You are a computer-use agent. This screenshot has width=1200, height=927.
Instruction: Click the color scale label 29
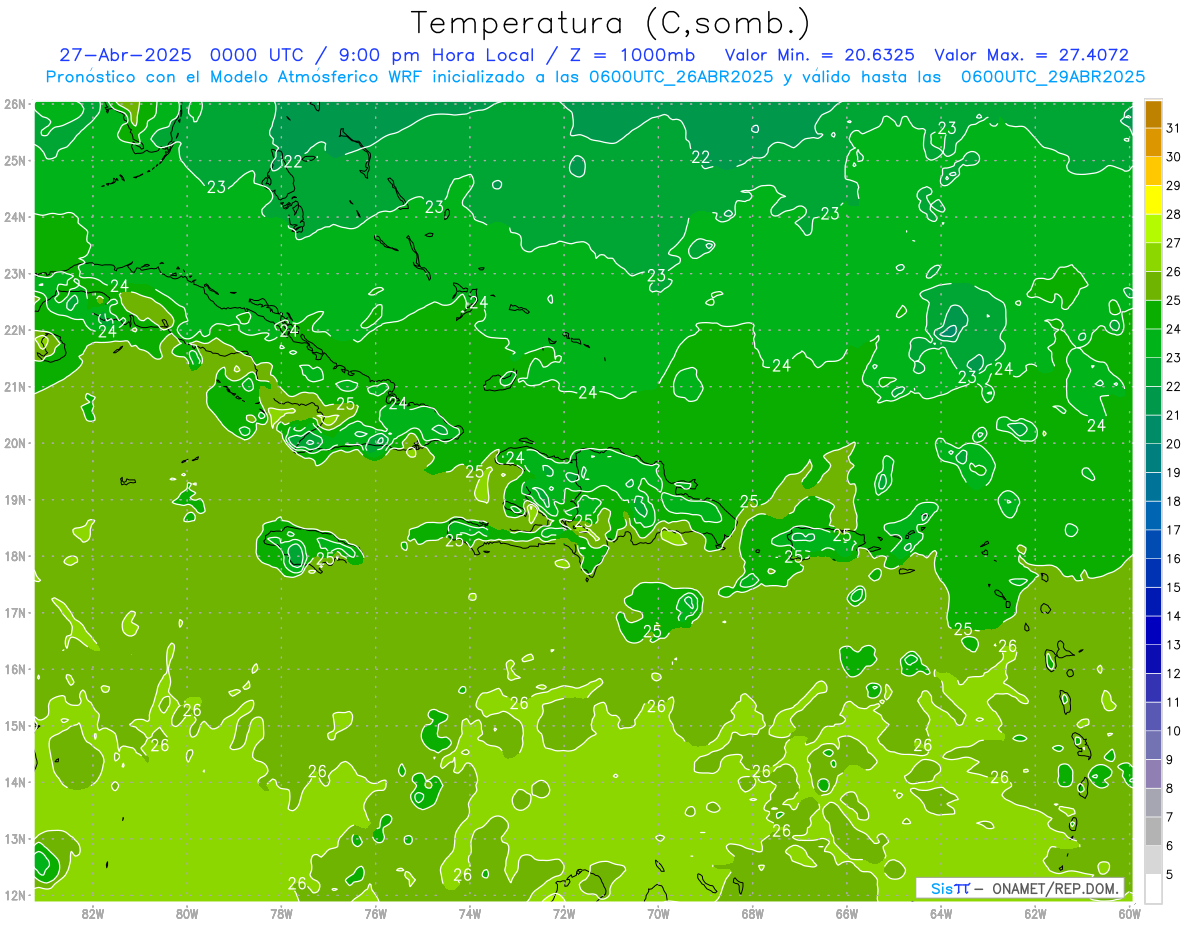pos(1173,185)
